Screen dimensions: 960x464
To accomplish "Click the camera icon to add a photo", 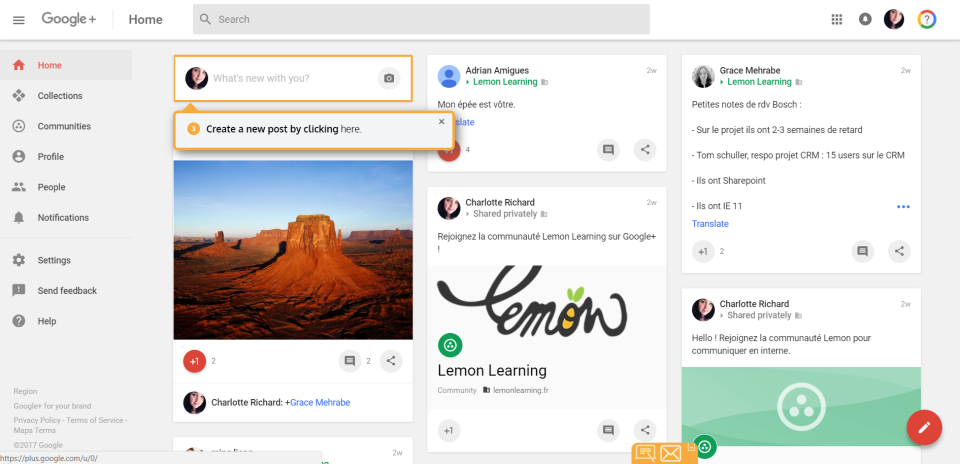I will click(389, 78).
